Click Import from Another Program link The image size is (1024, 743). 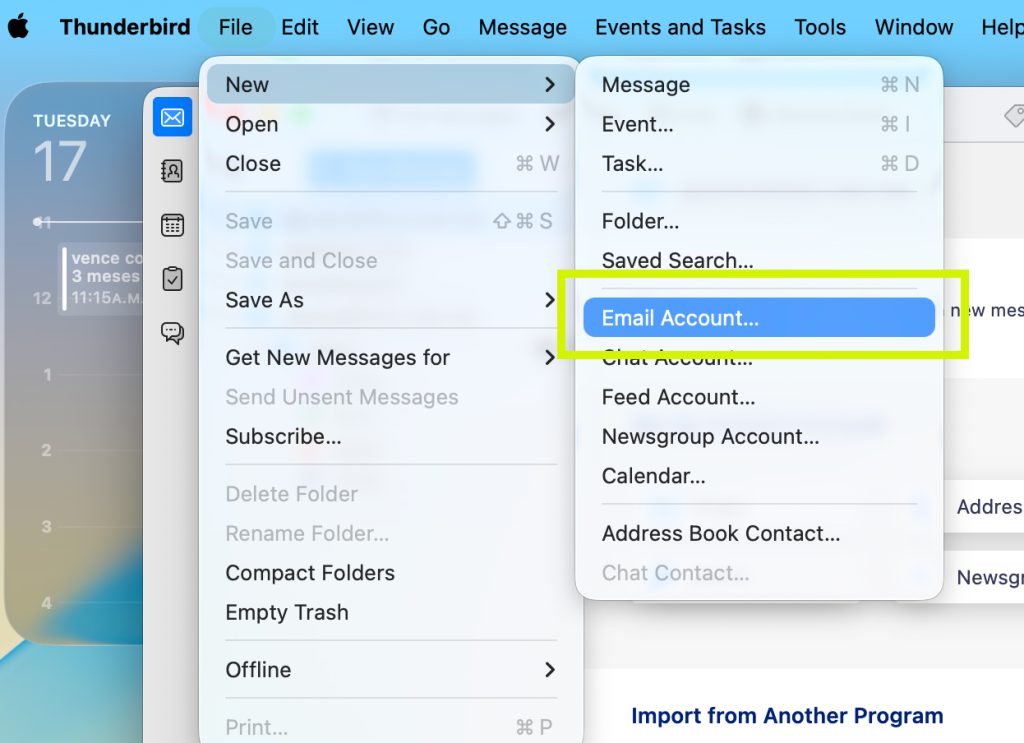click(x=787, y=716)
